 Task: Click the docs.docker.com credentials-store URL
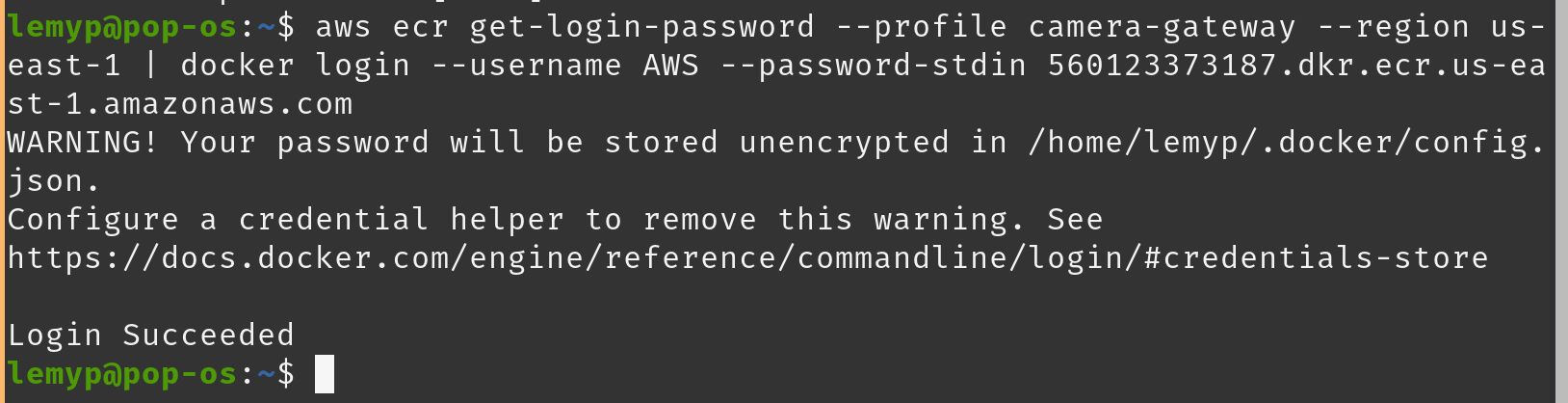(x=748, y=258)
